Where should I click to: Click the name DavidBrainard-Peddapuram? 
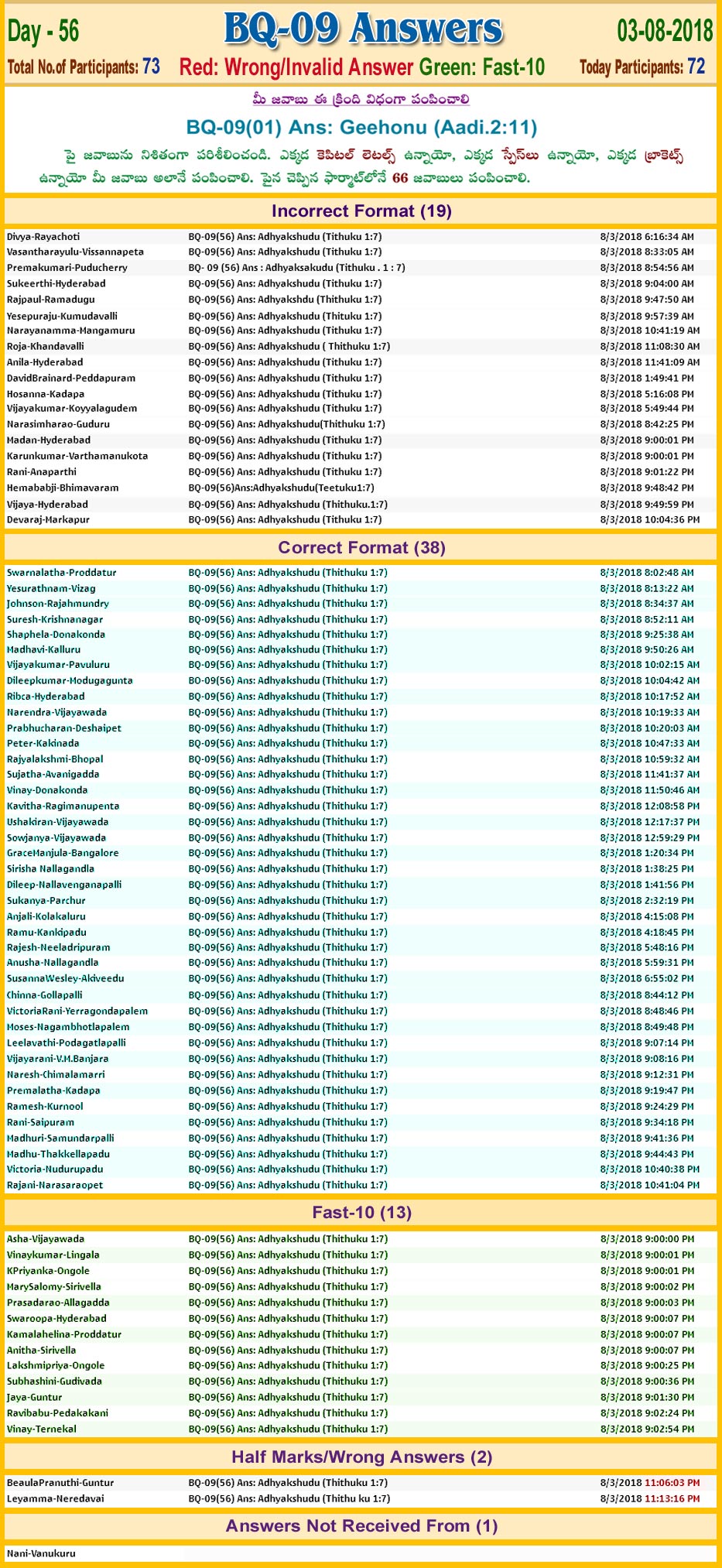pos(71,378)
